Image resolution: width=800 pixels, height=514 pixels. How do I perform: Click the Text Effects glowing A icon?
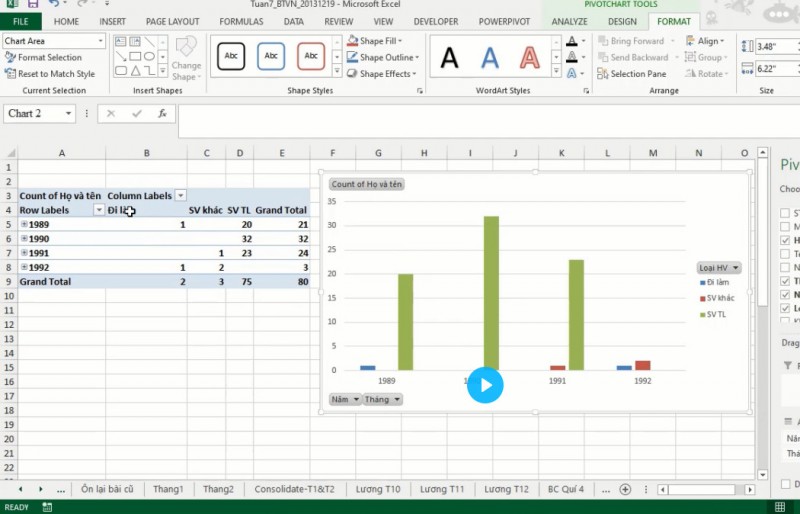[x=572, y=74]
